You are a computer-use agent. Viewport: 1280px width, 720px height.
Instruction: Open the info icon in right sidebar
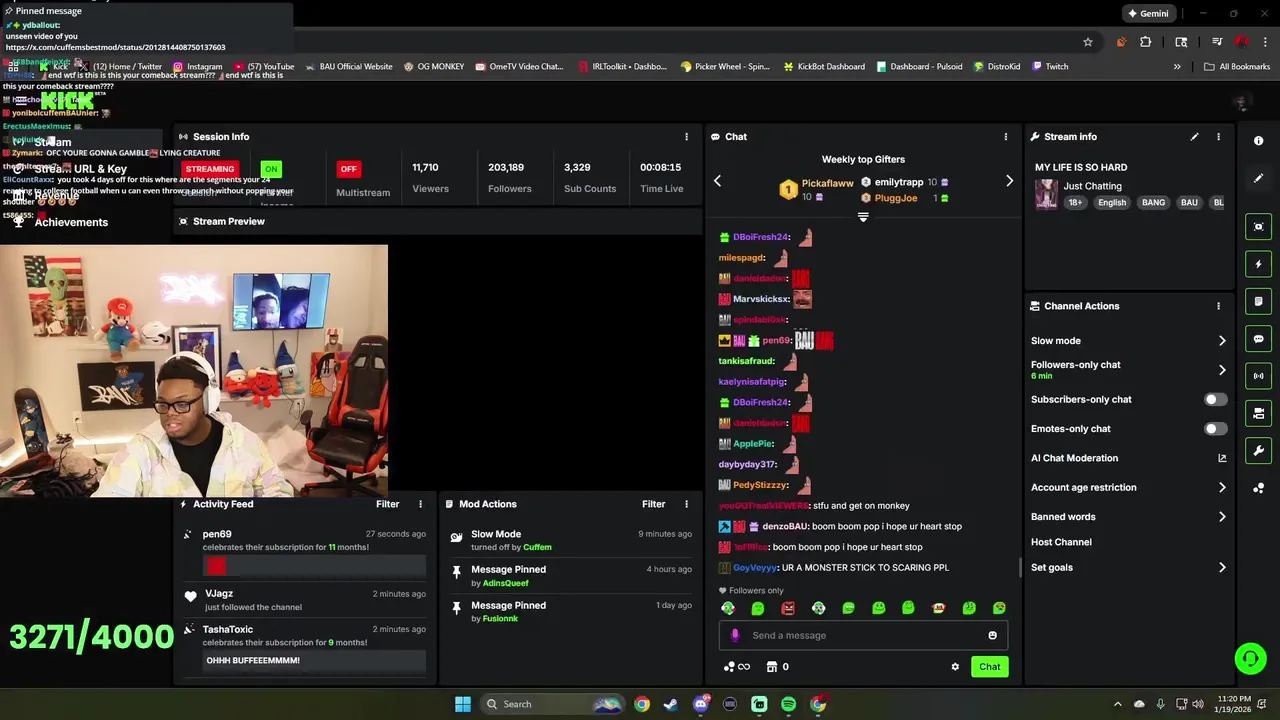click(x=1258, y=141)
